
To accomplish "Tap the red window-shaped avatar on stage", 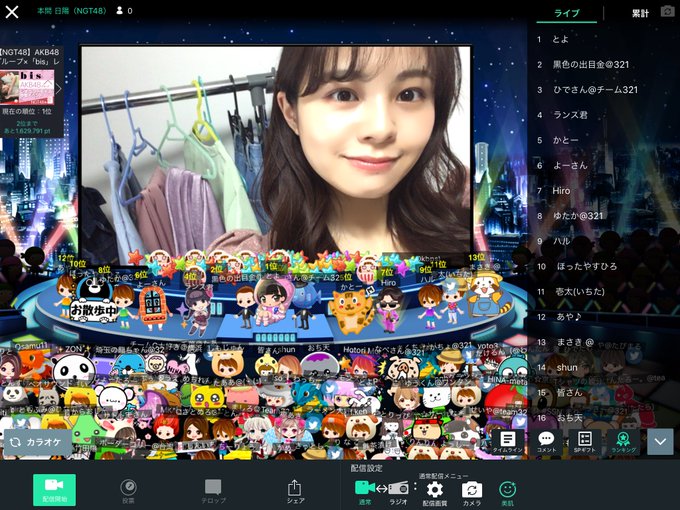I will [153, 307].
